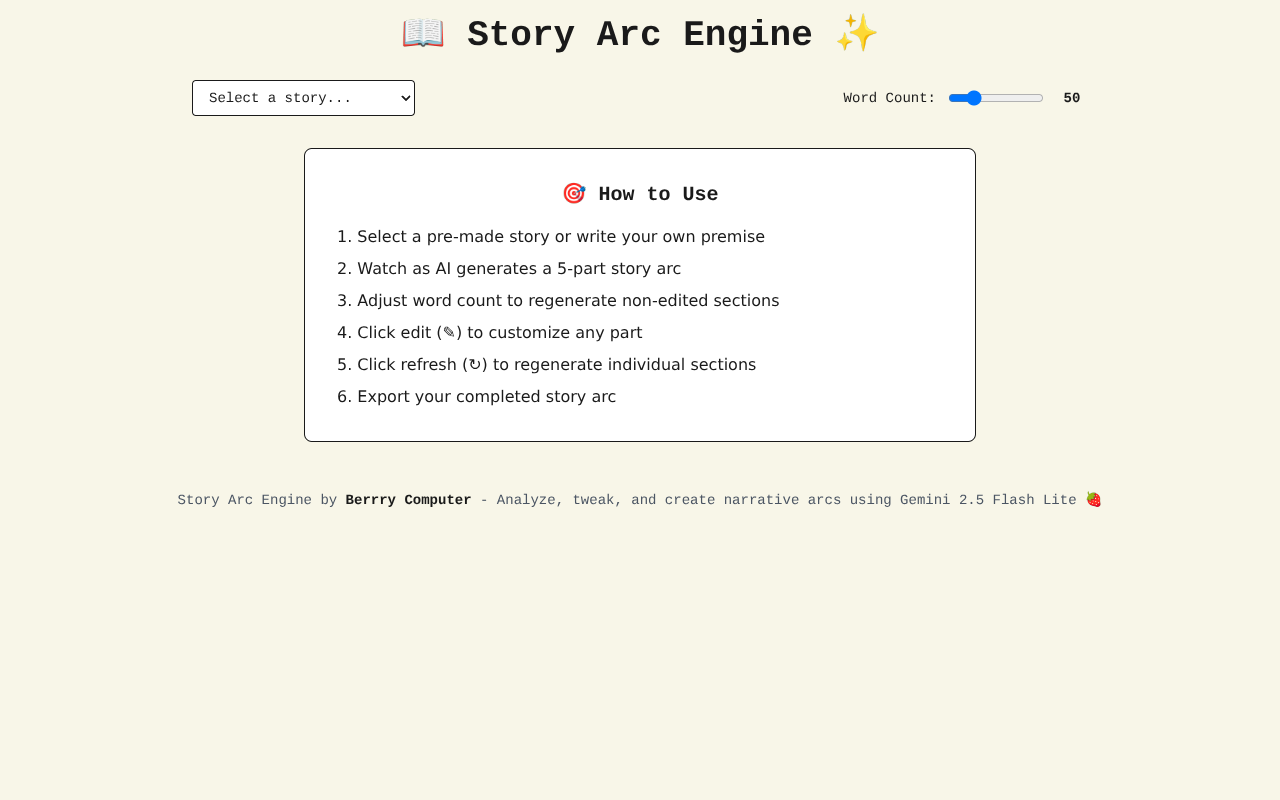
Task: Click the target icon beside How to Use
Action: pyautogui.click(x=573, y=191)
